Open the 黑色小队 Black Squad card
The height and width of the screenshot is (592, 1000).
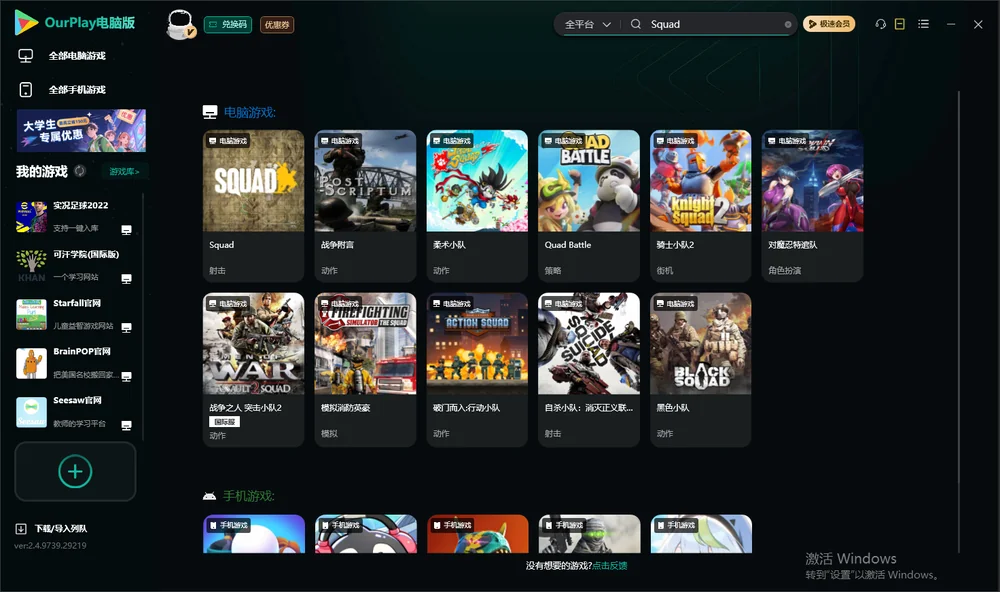pyautogui.click(x=701, y=369)
